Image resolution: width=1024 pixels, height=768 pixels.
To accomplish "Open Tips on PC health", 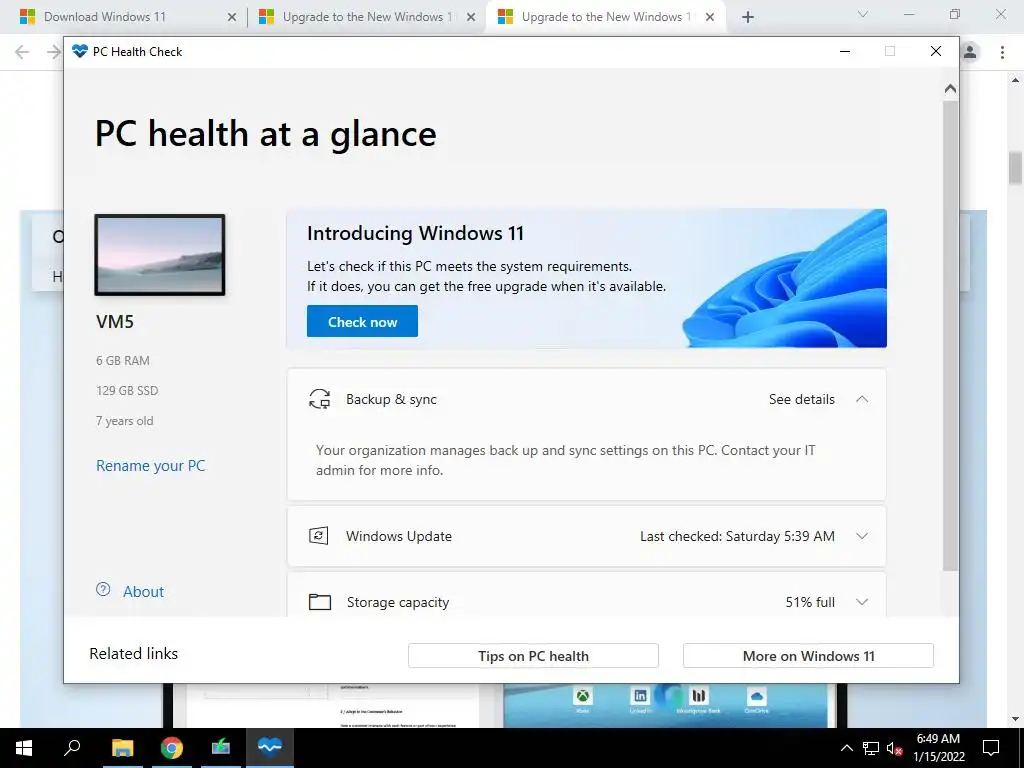I will coord(533,656).
